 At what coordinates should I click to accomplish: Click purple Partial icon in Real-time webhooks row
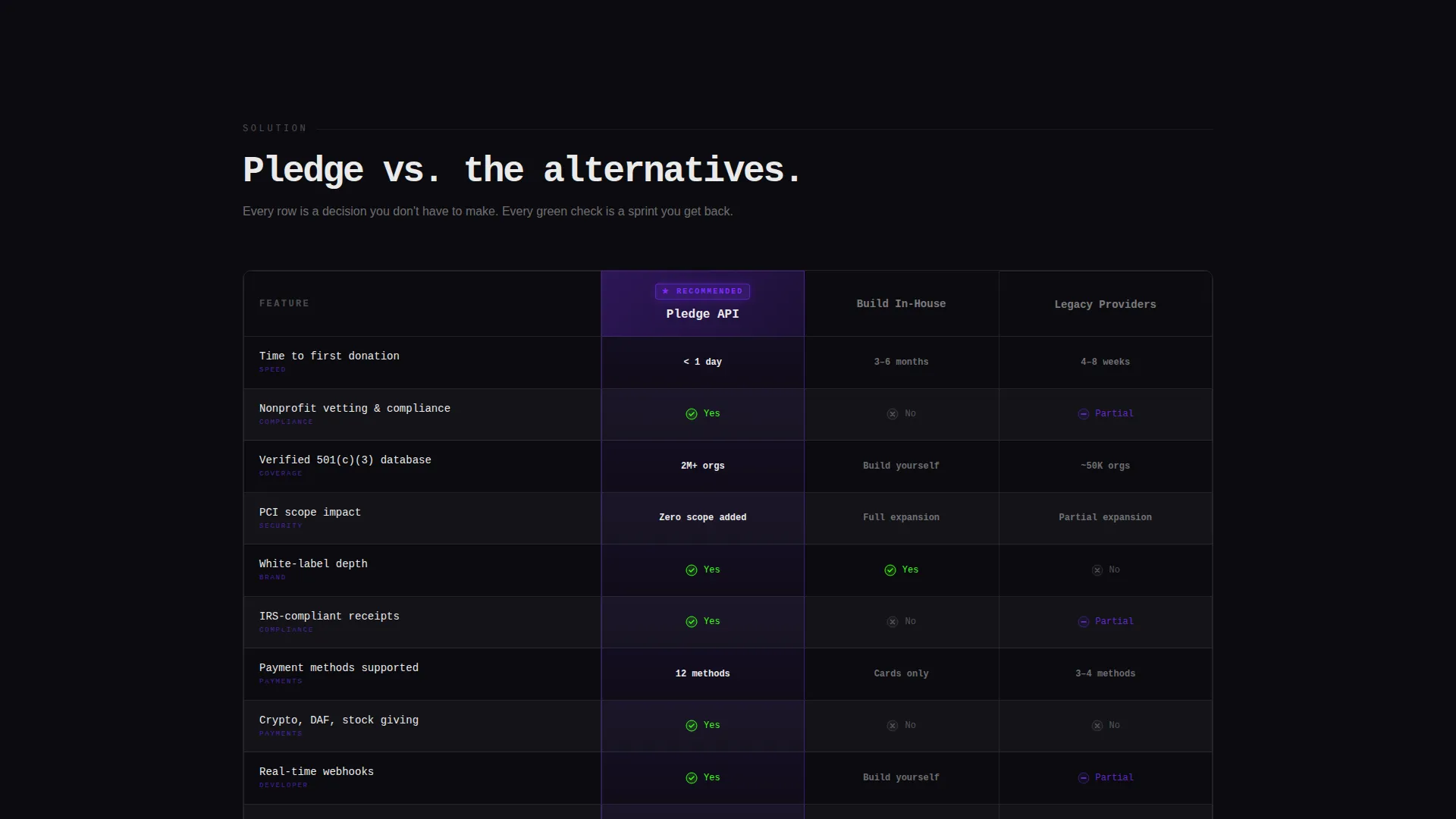(1083, 778)
